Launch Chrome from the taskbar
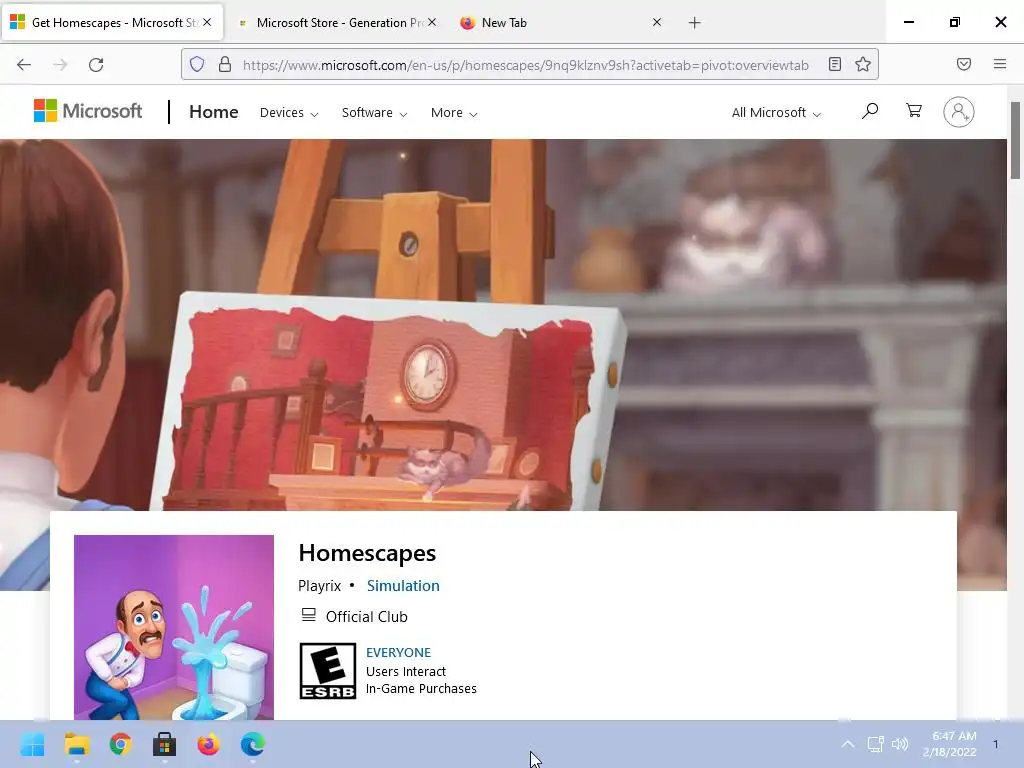1024x768 pixels. click(x=121, y=744)
